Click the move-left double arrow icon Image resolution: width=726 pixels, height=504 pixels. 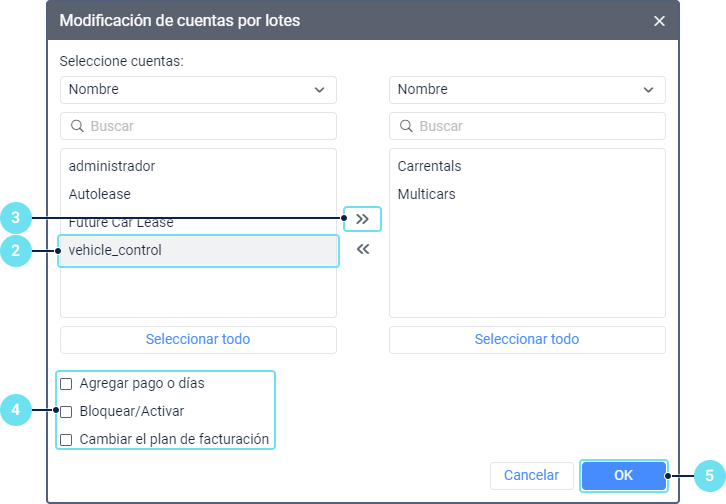point(362,250)
